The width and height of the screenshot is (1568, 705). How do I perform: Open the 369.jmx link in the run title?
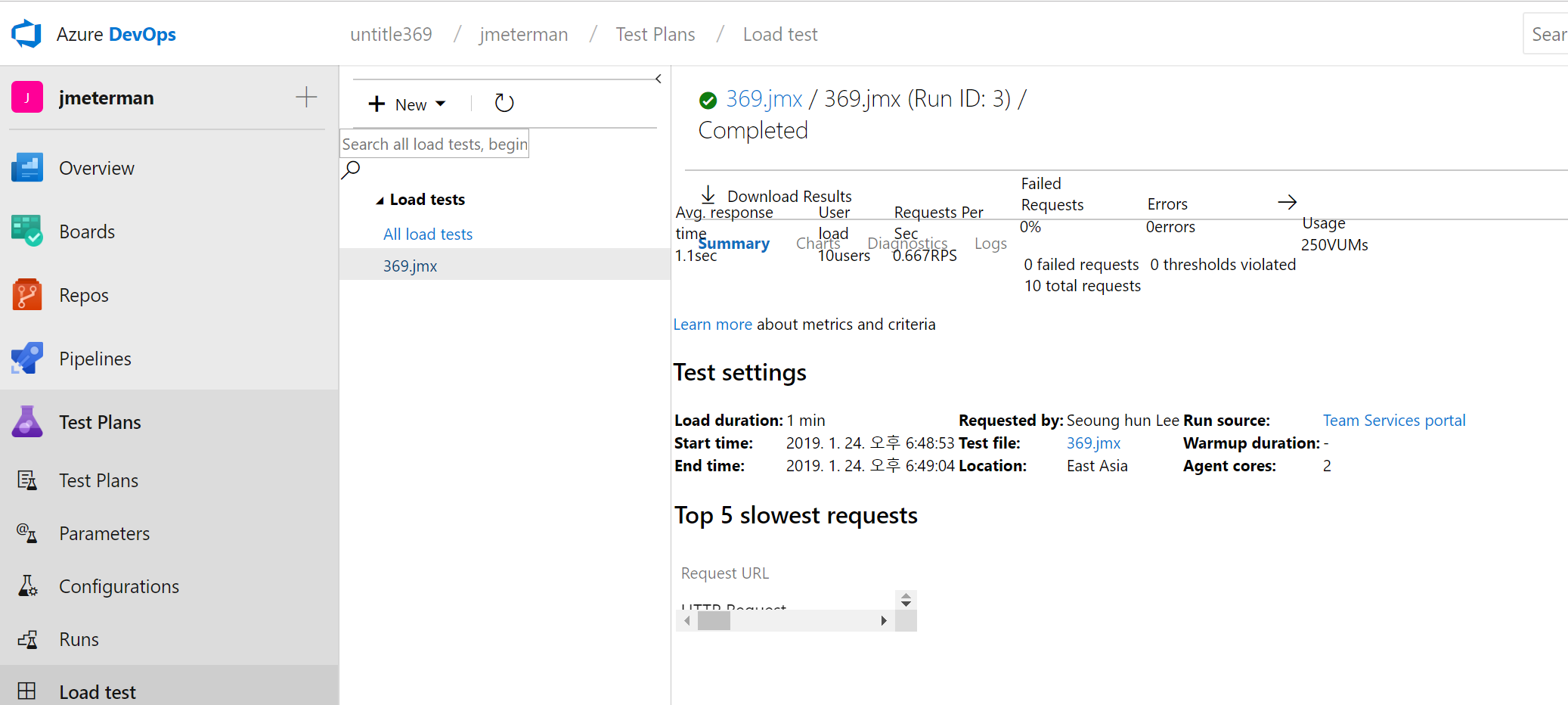pos(764,99)
